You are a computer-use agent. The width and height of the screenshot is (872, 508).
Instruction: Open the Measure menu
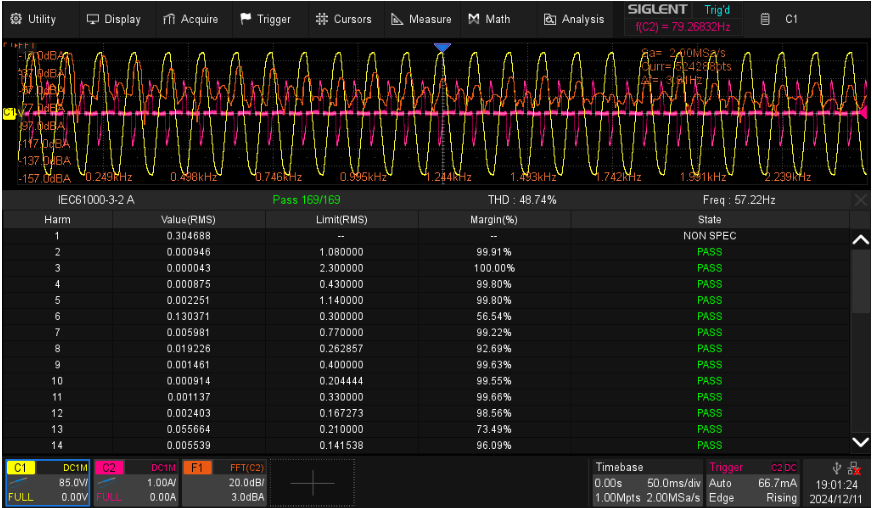tap(421, 19)
